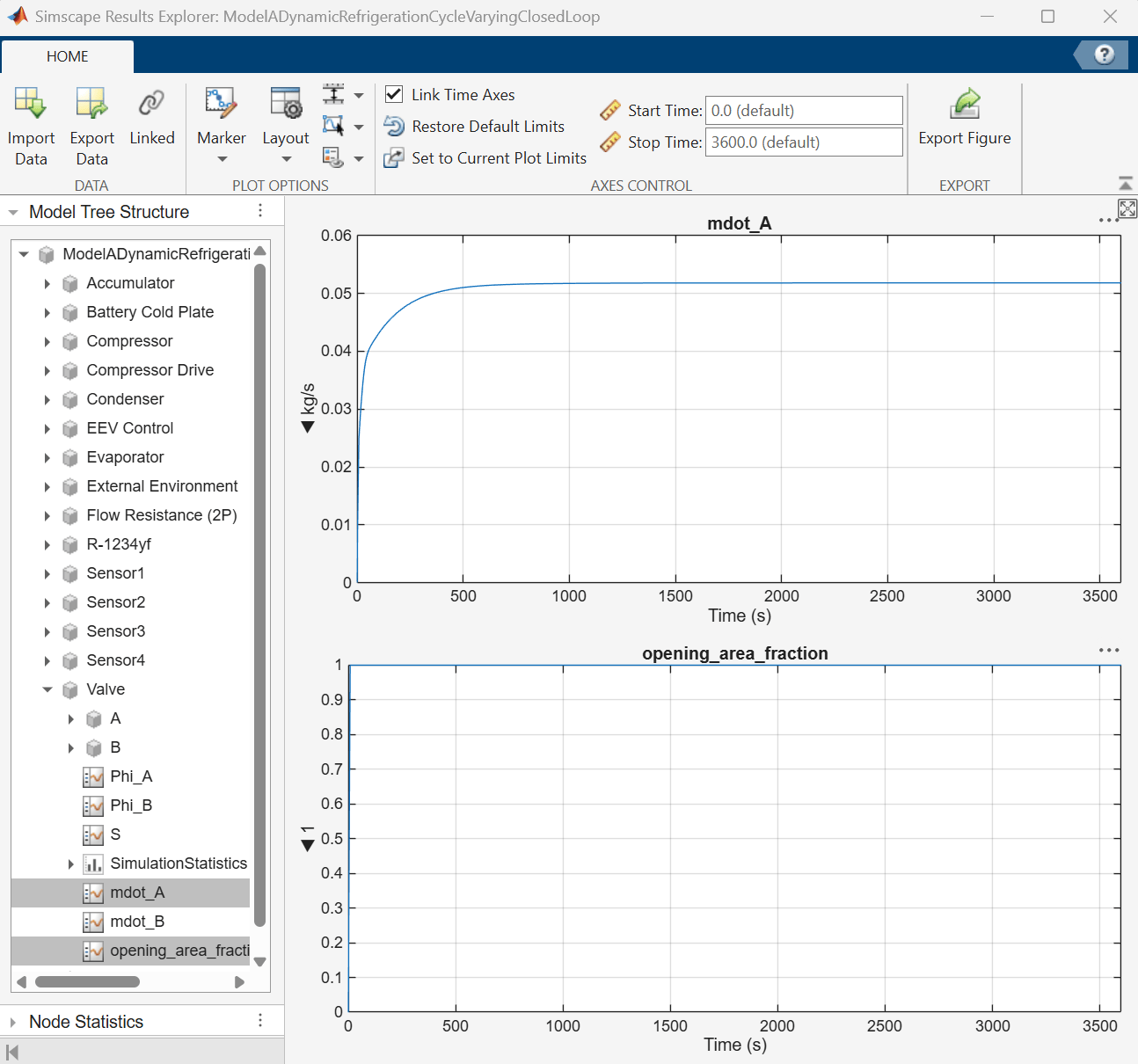Collapse the Valve tree node

pos(47,689)
